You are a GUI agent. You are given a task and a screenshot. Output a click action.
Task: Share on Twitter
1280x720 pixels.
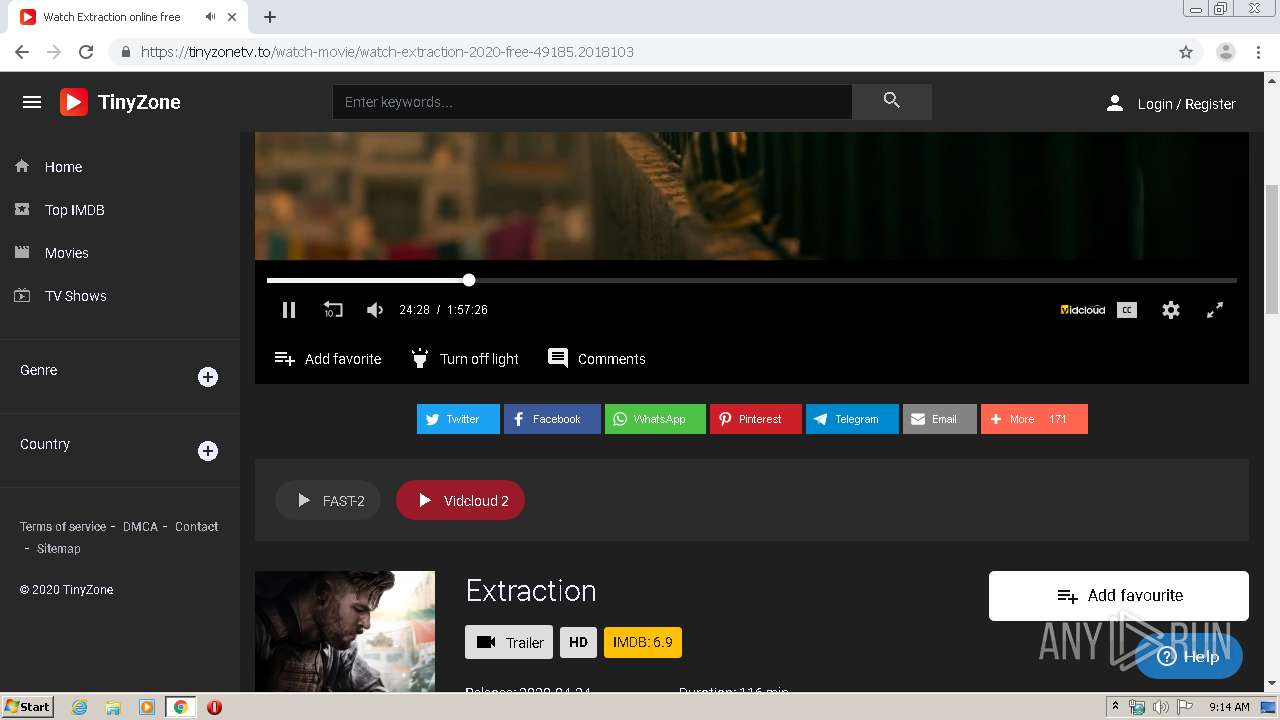(458, 419)
